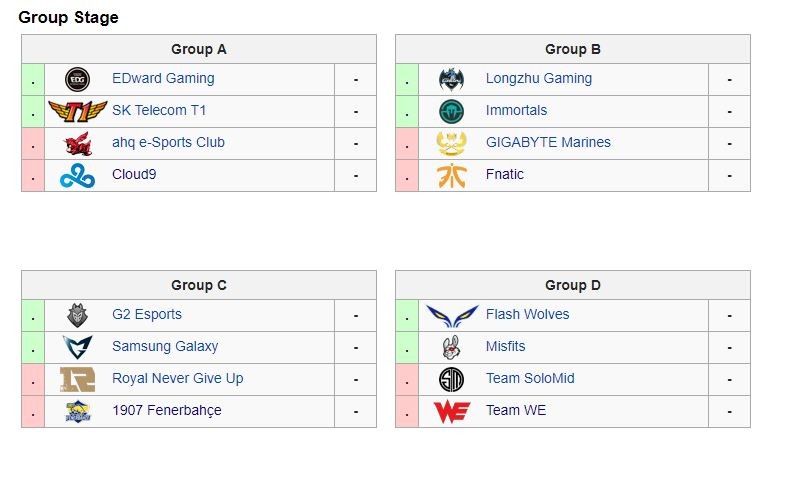The image size is (798, 479).
Task: Click the SK Telecom T1 winged logo
Action: coord(77,111)
